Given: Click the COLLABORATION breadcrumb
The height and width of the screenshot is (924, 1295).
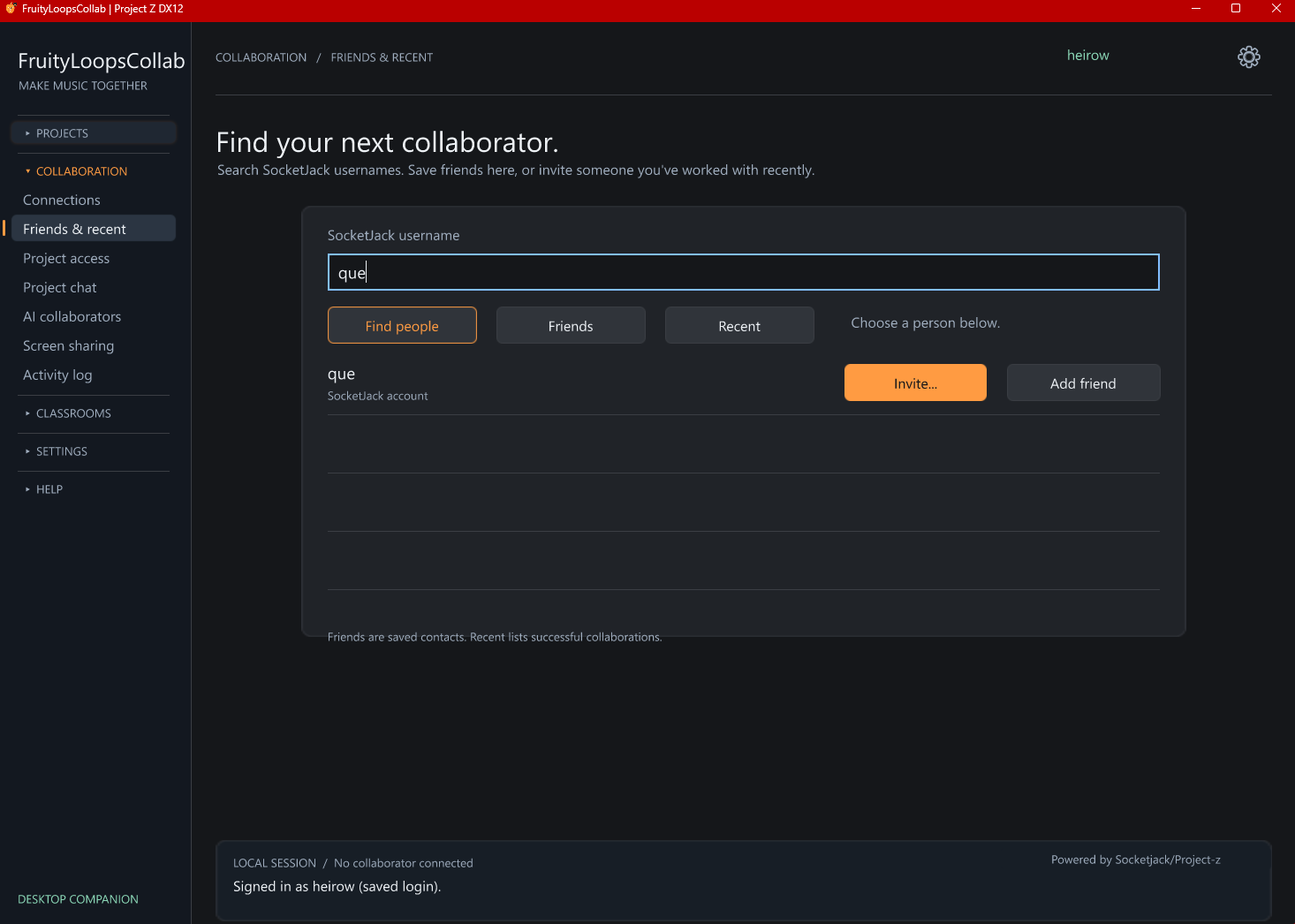Looking at the screenshot, I should click(x=261, y=57).
